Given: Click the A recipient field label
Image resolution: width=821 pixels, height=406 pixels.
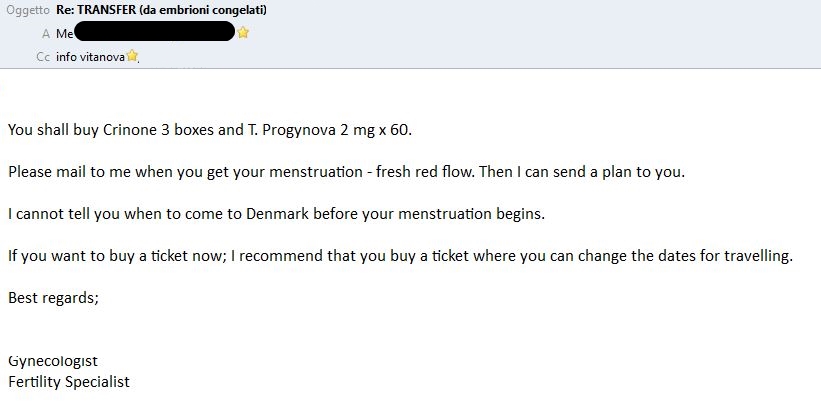Looking at the screenshot, I should [x=46, y=34].
